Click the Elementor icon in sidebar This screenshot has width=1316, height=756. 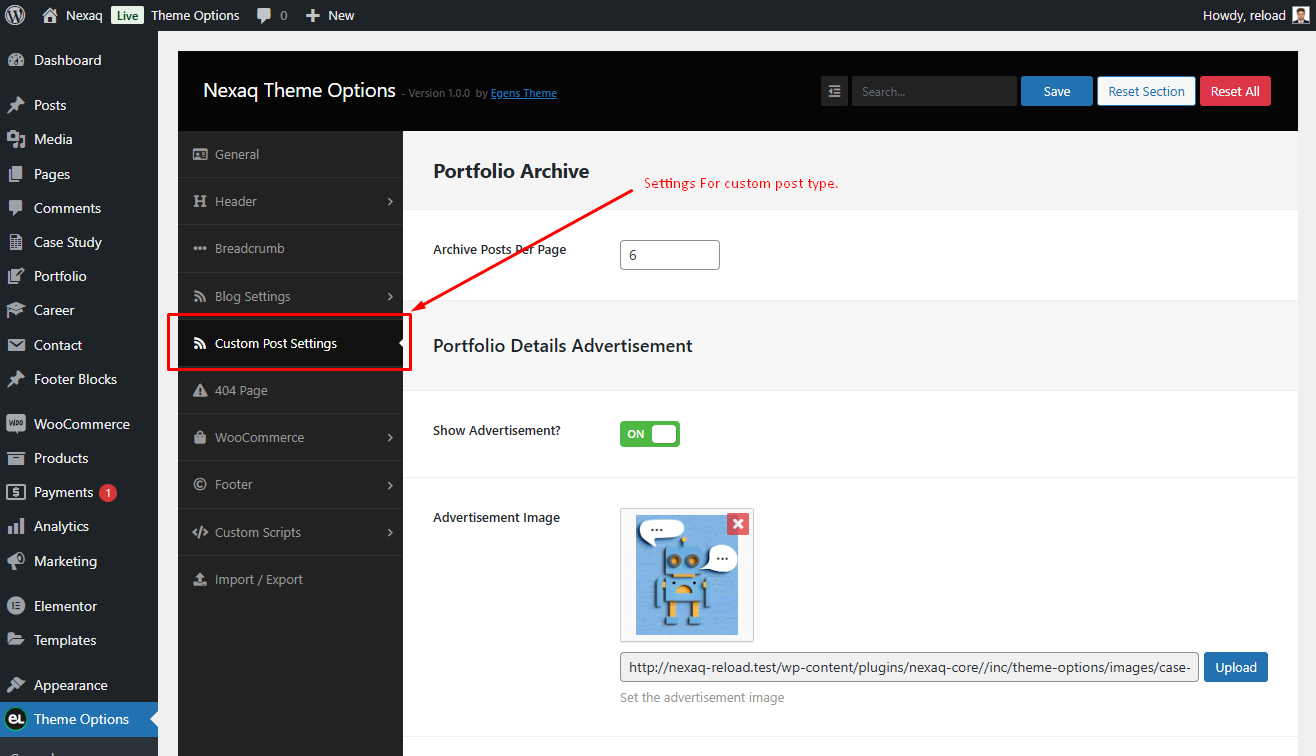pos(16,606)
